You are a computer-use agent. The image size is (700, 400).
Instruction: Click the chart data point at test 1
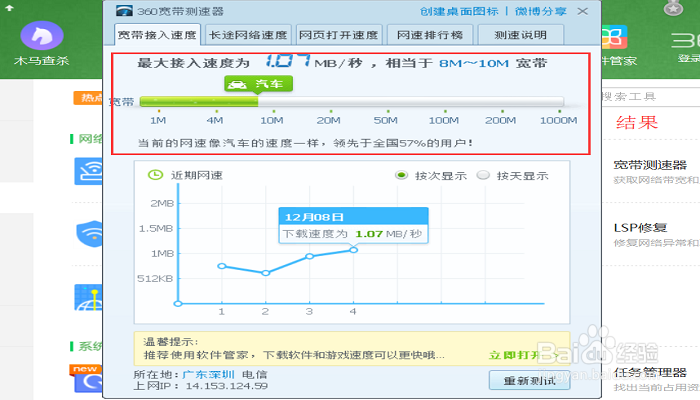[x=222, y=266]
